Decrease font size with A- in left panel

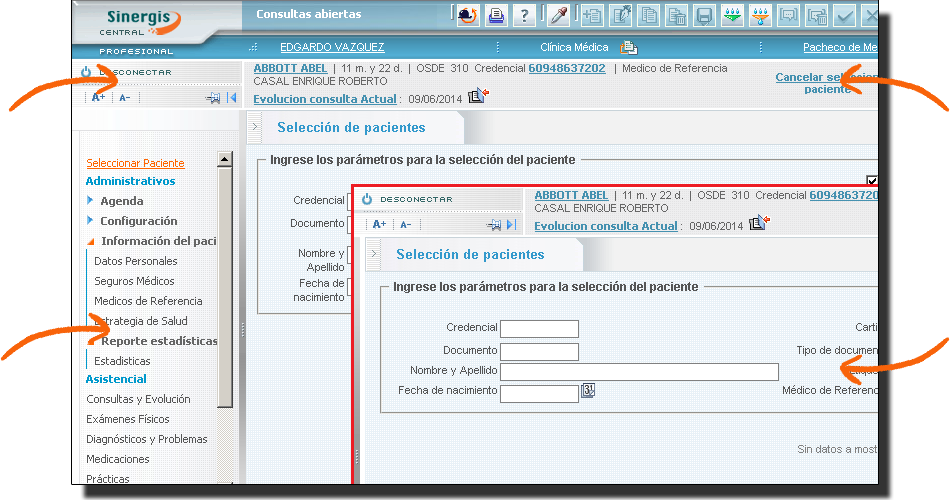coord(124,97)
